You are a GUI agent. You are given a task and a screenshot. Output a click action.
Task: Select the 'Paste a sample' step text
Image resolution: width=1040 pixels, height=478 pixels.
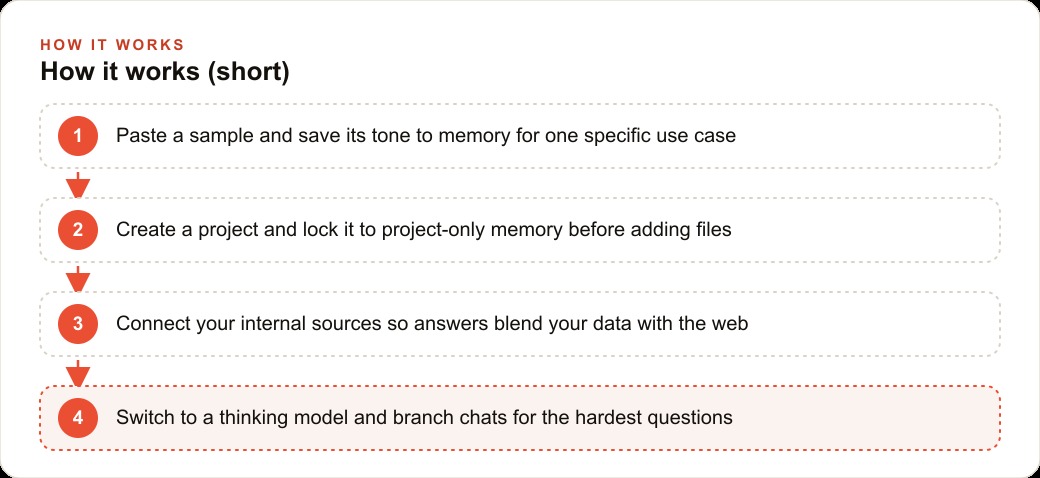(x=426, y=136)
